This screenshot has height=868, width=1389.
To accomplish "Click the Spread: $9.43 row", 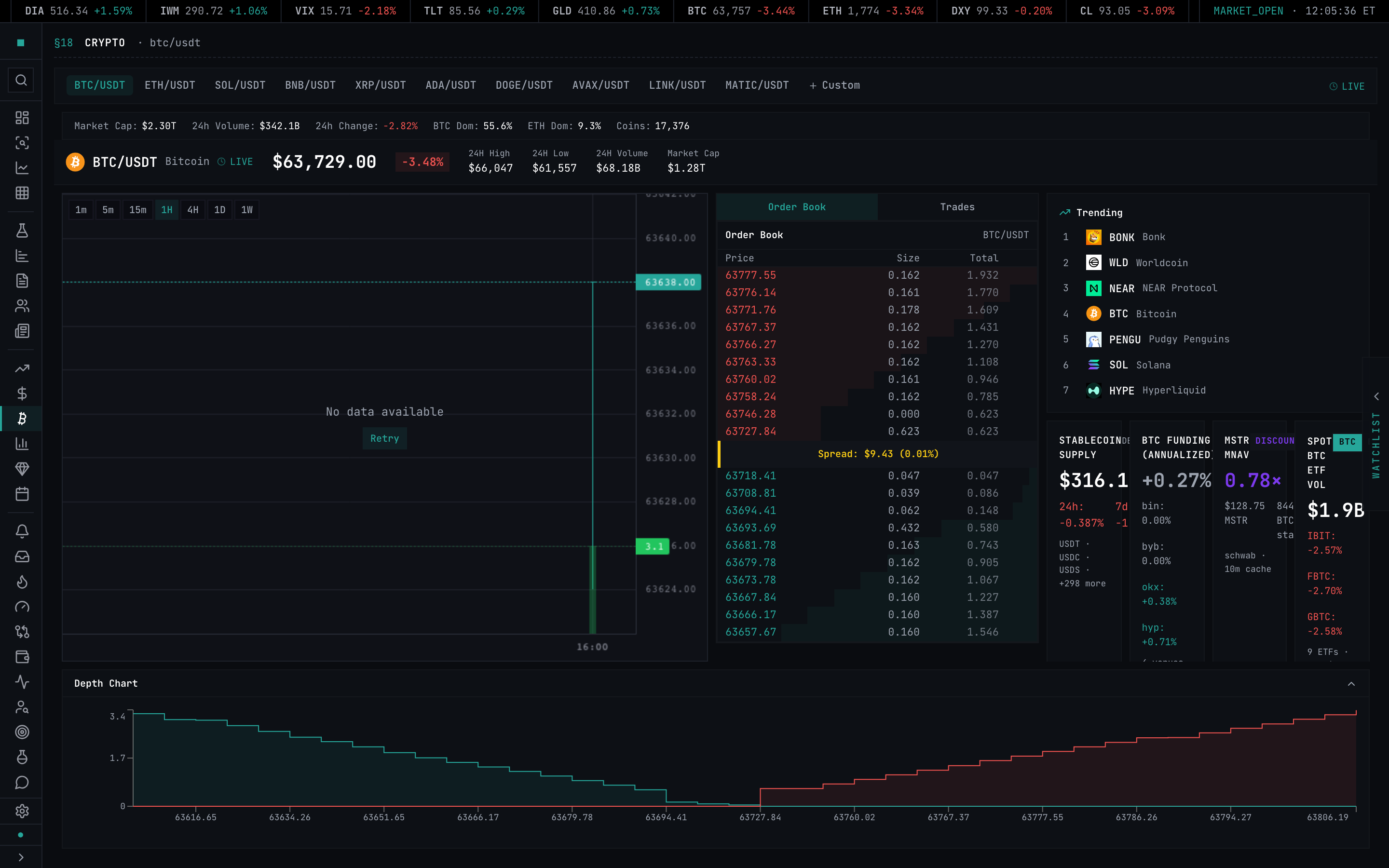I will [877, 453].
